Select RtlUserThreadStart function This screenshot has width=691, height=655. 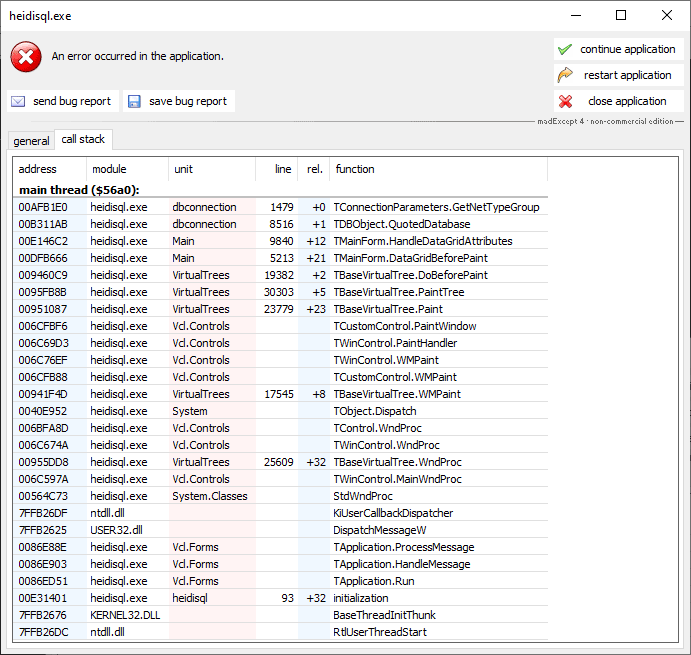tap(380, 632)
